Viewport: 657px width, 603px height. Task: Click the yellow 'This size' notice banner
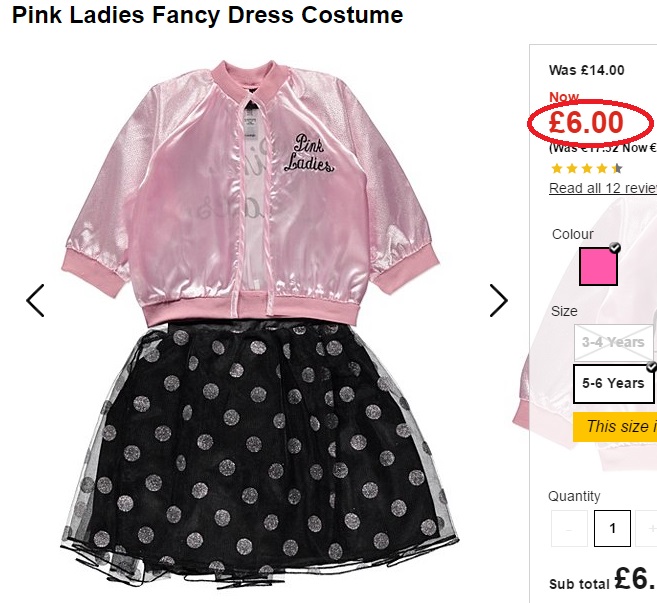click(x=615, y=427)
